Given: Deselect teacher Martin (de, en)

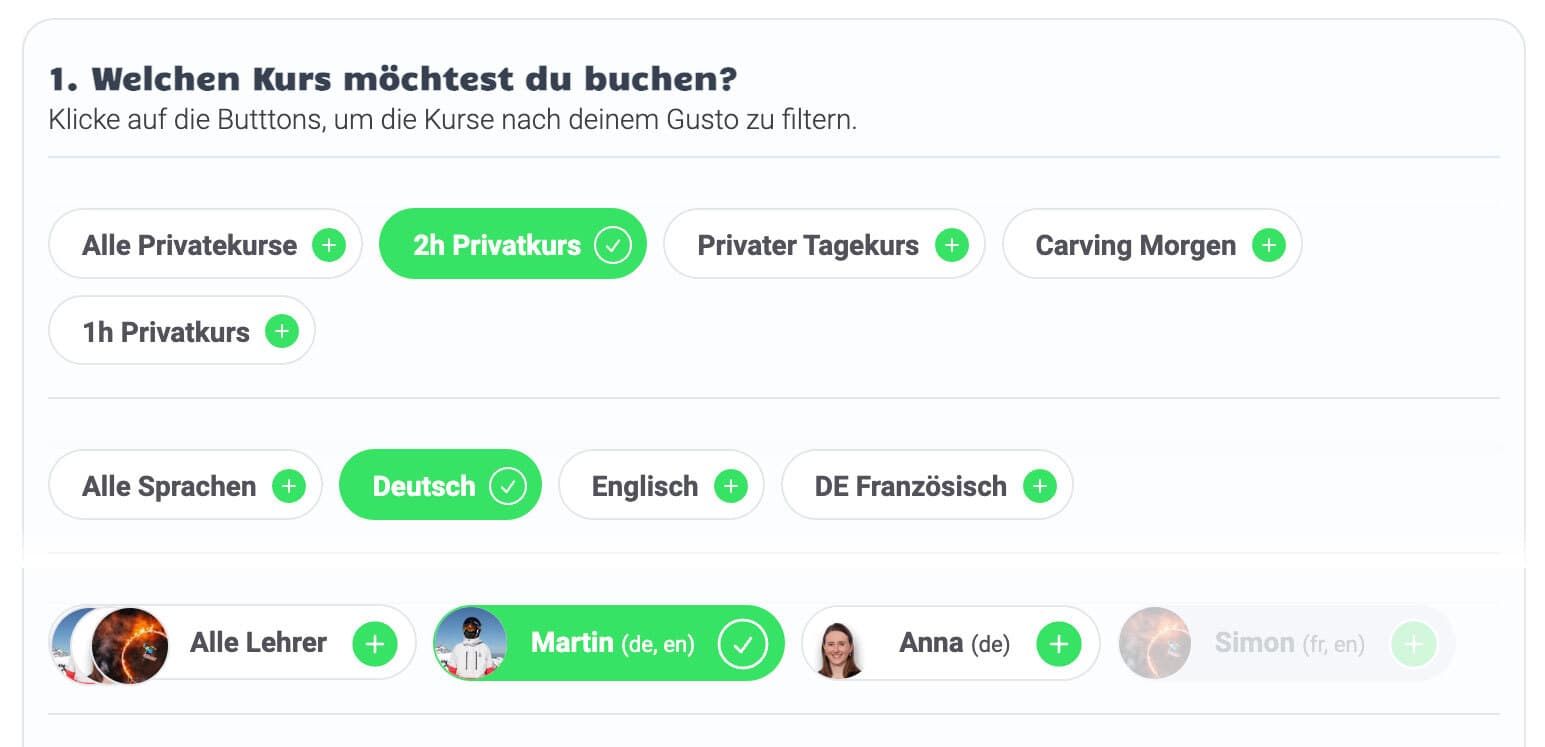Looking at the screenshot, I should tap(612, 643).
